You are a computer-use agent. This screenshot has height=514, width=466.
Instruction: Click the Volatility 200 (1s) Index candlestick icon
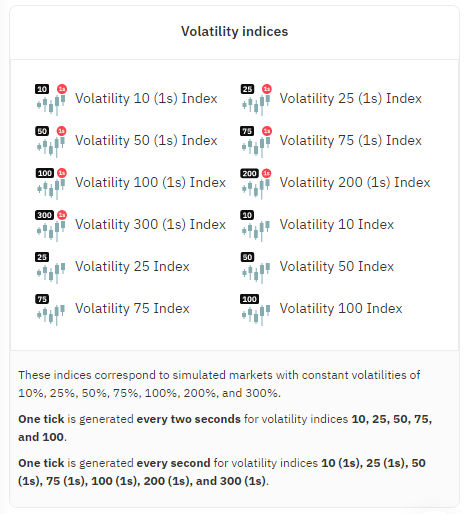256,184
